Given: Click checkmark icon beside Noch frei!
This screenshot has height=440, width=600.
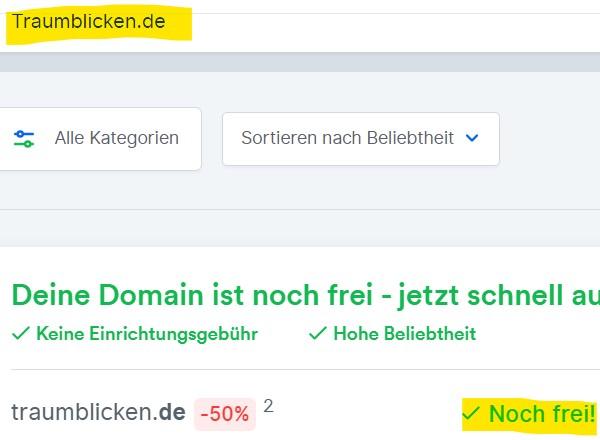Looking at the screenshot, I should [471, 414].
